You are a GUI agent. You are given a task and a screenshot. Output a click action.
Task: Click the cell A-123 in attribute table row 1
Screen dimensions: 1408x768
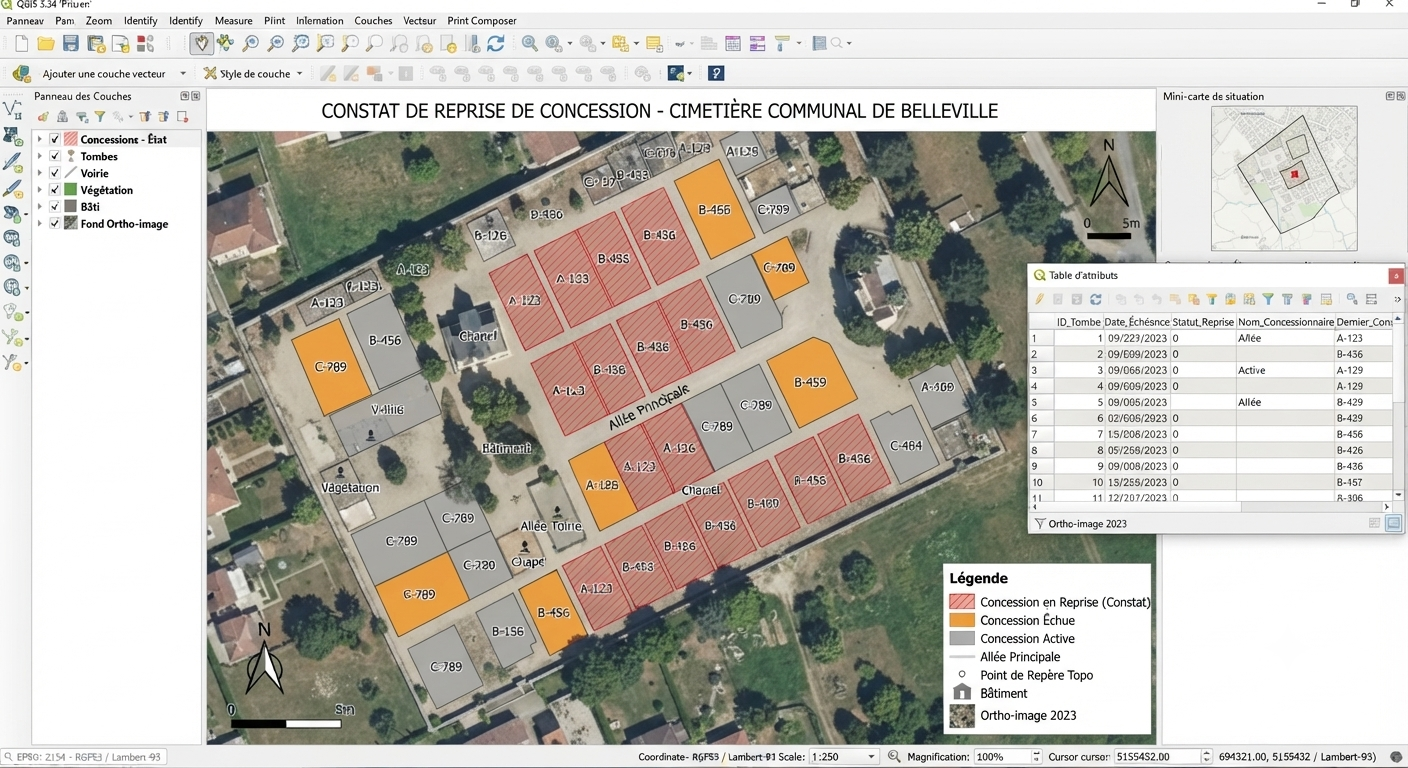(1364, 338)
